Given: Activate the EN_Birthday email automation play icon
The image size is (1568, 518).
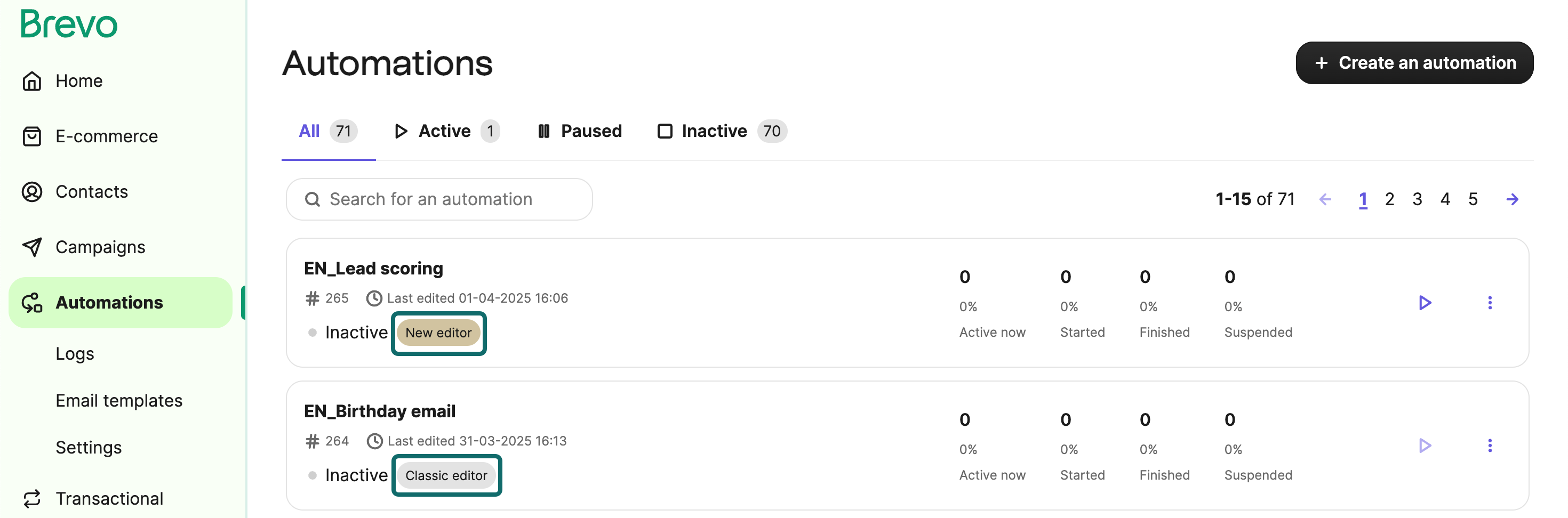Looking at the screenshot, I should [1425, 446].
